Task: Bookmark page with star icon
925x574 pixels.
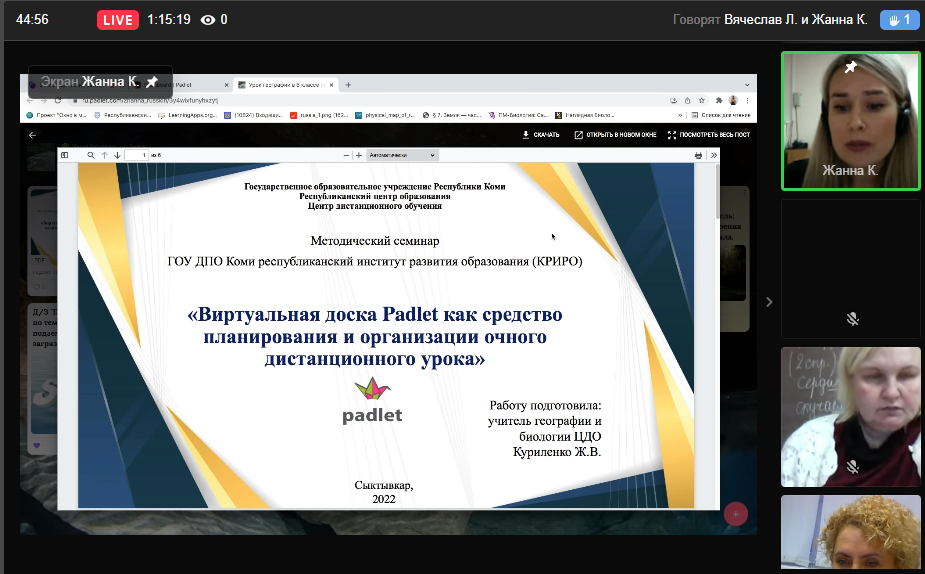Action: tap(701, 100)
